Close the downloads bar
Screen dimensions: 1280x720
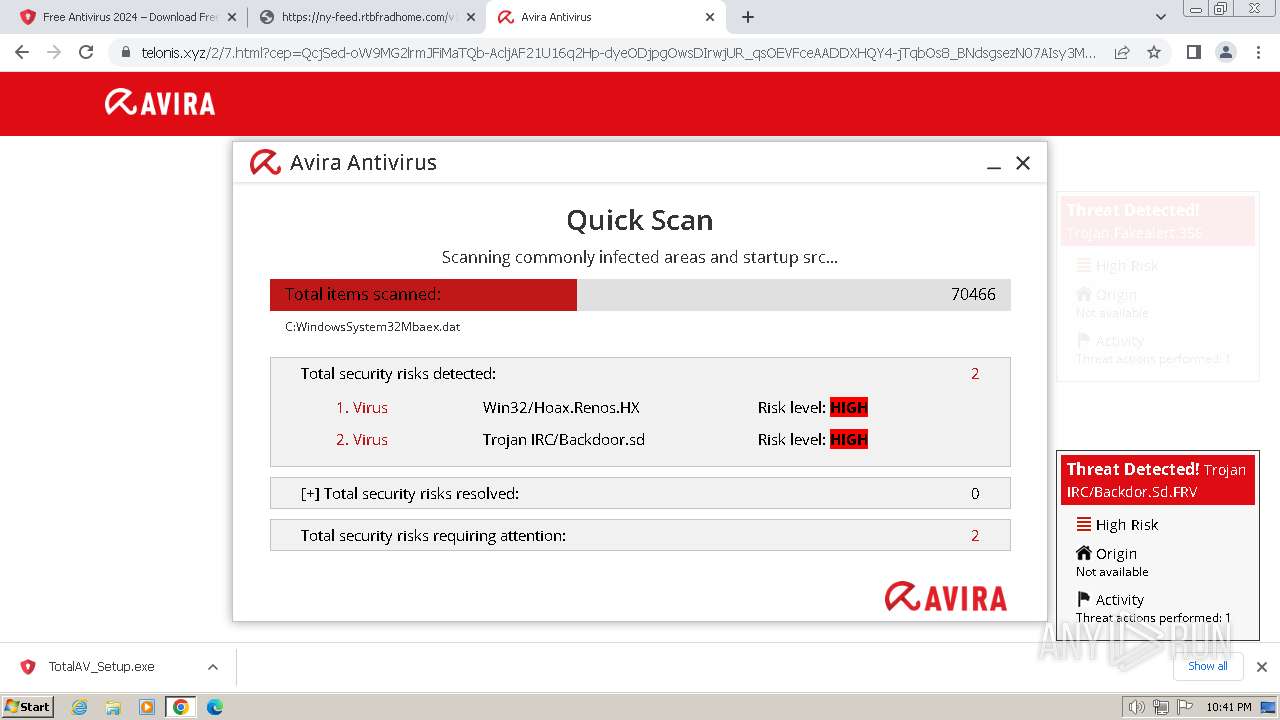tap(1262, 667)
